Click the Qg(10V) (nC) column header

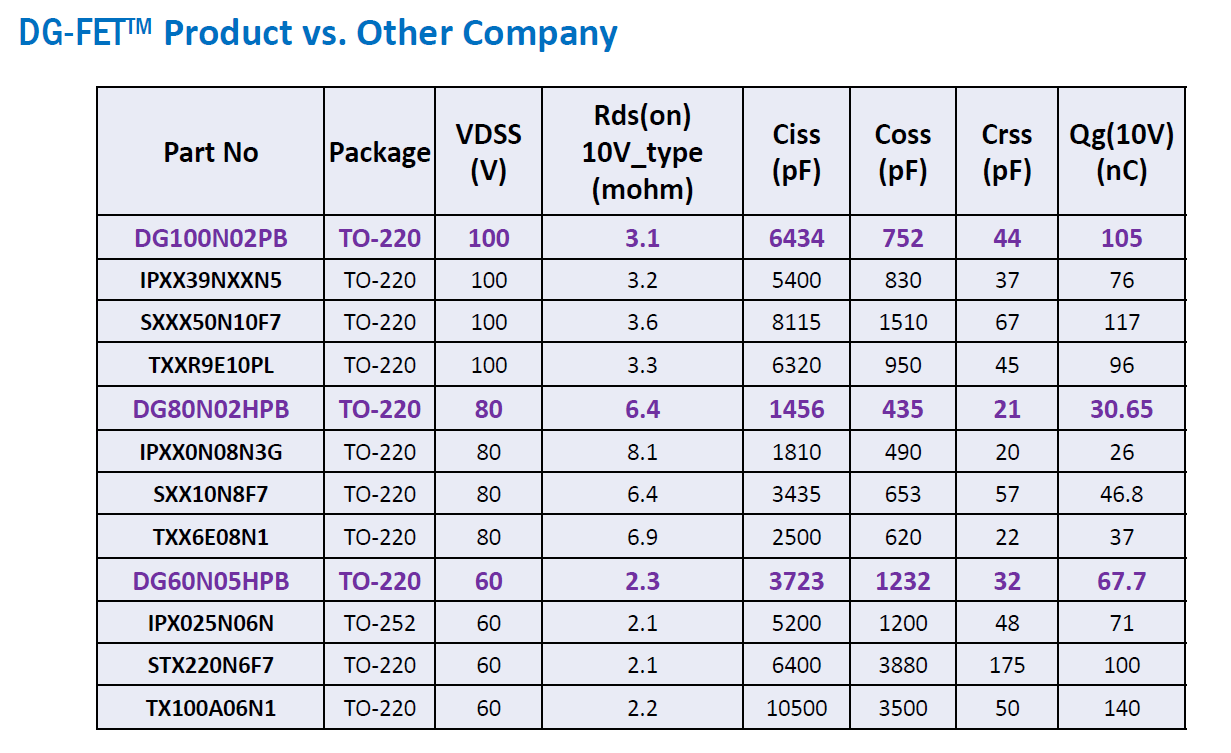tap(1121, 153)
